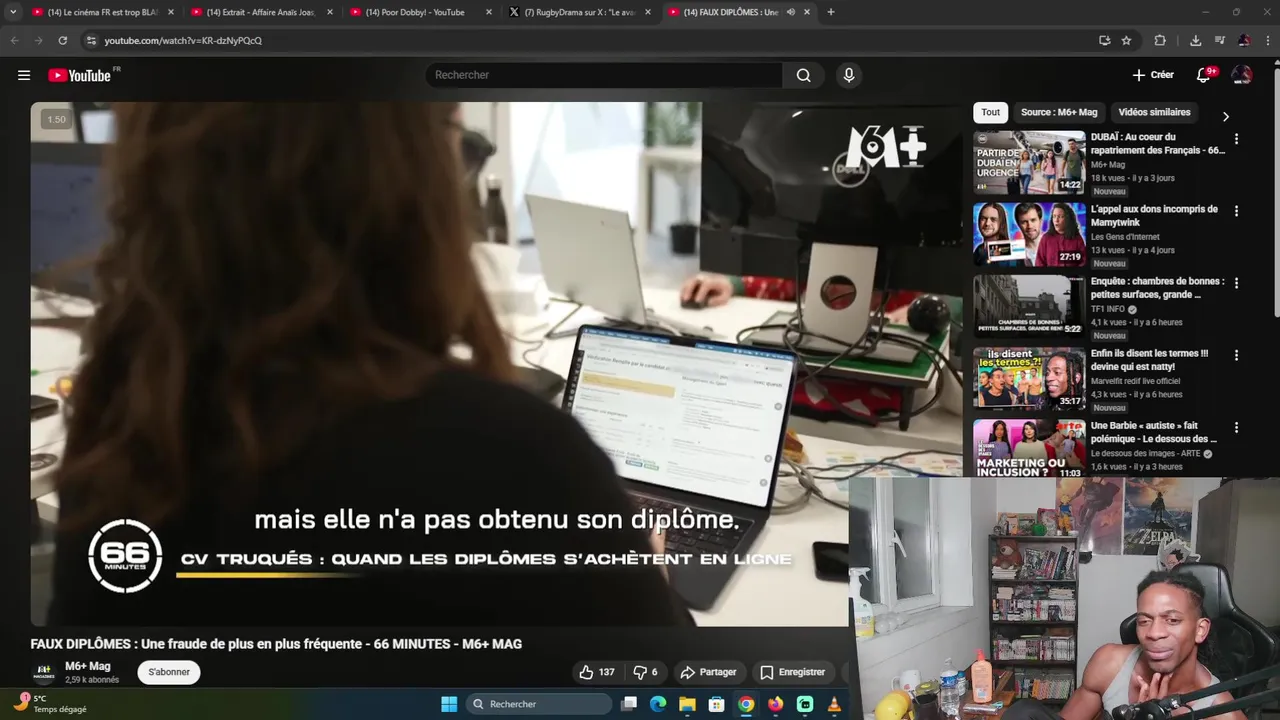Start voice search with the microphone icon
This screenshot has height=720, width=1280.
coord(849,75)
